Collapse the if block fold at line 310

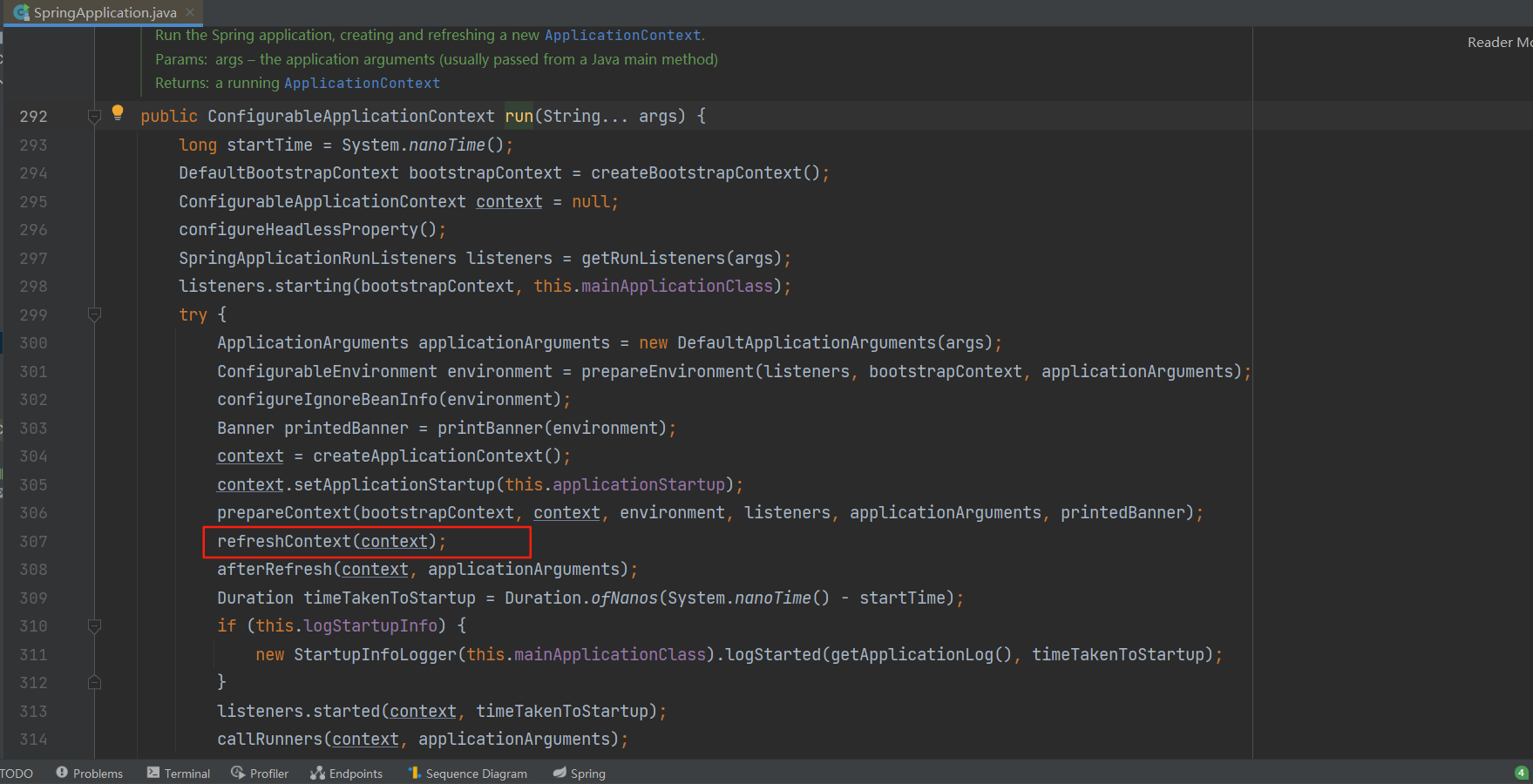click(94, 625)
